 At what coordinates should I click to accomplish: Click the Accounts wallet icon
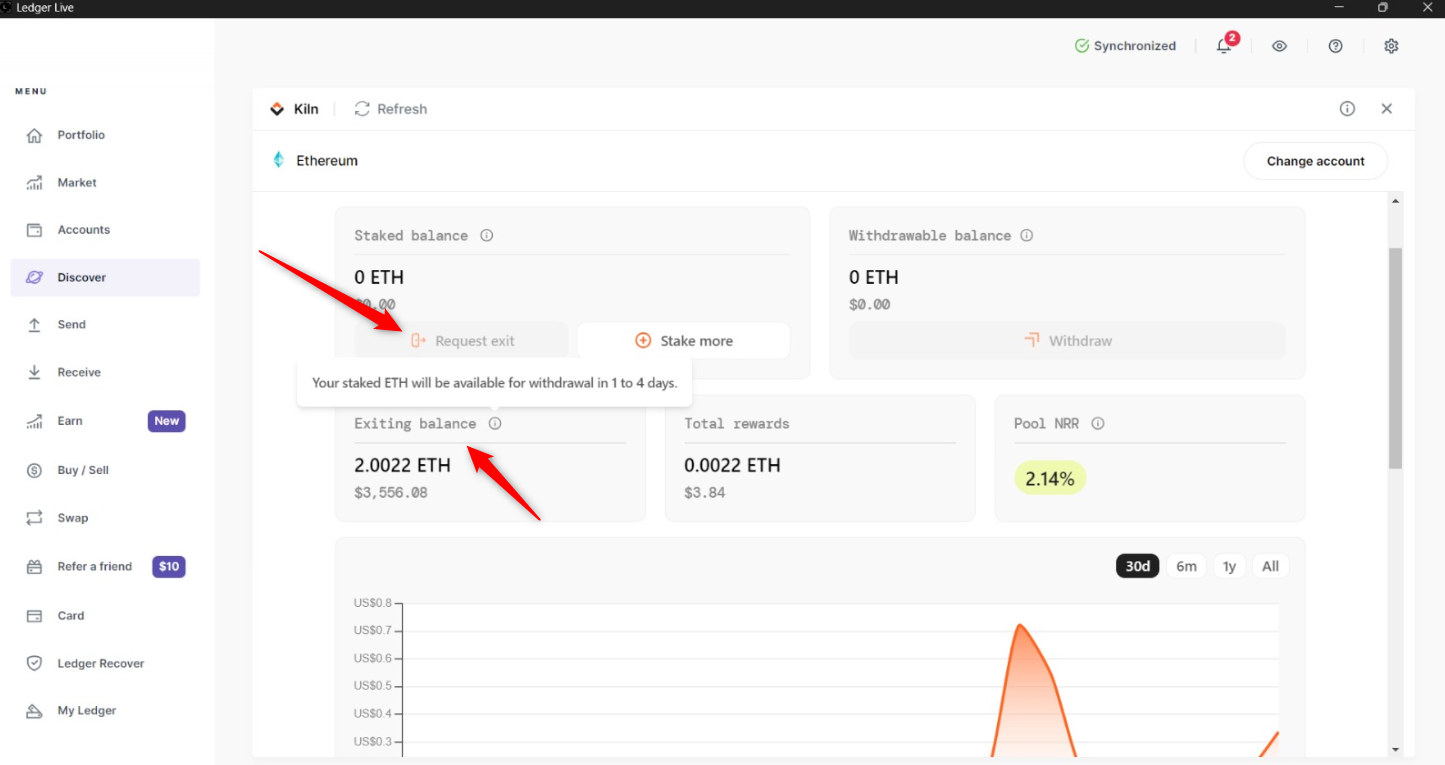point(34,230)
